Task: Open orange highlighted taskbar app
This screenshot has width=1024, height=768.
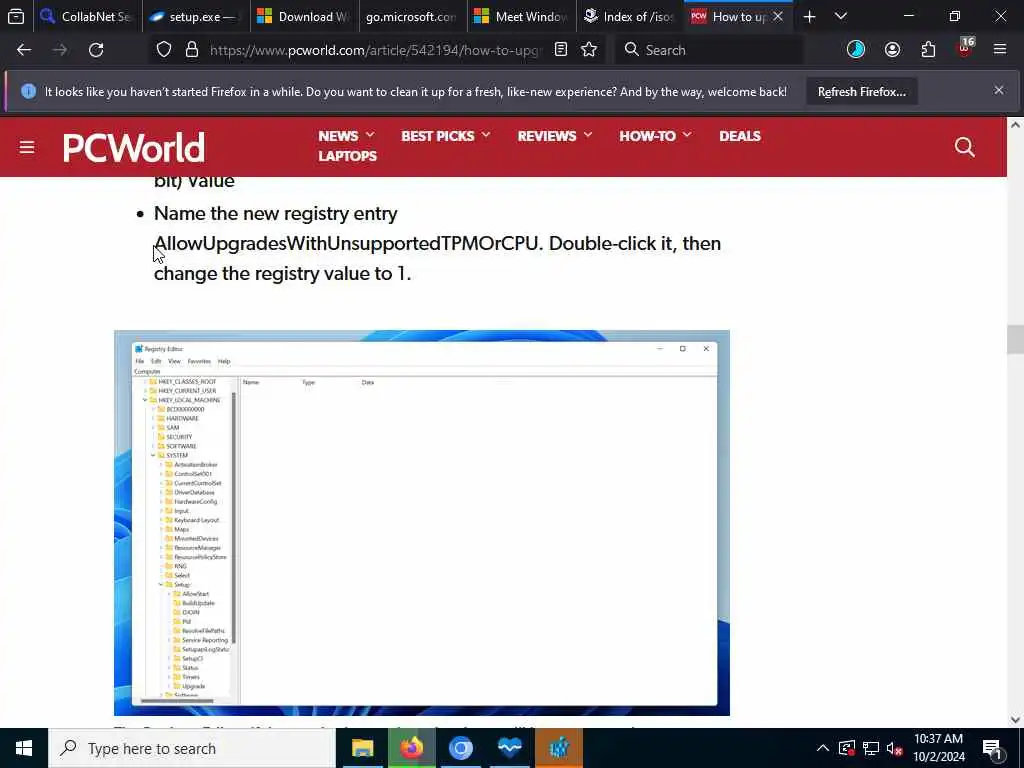Action: (x=559, y=748)
